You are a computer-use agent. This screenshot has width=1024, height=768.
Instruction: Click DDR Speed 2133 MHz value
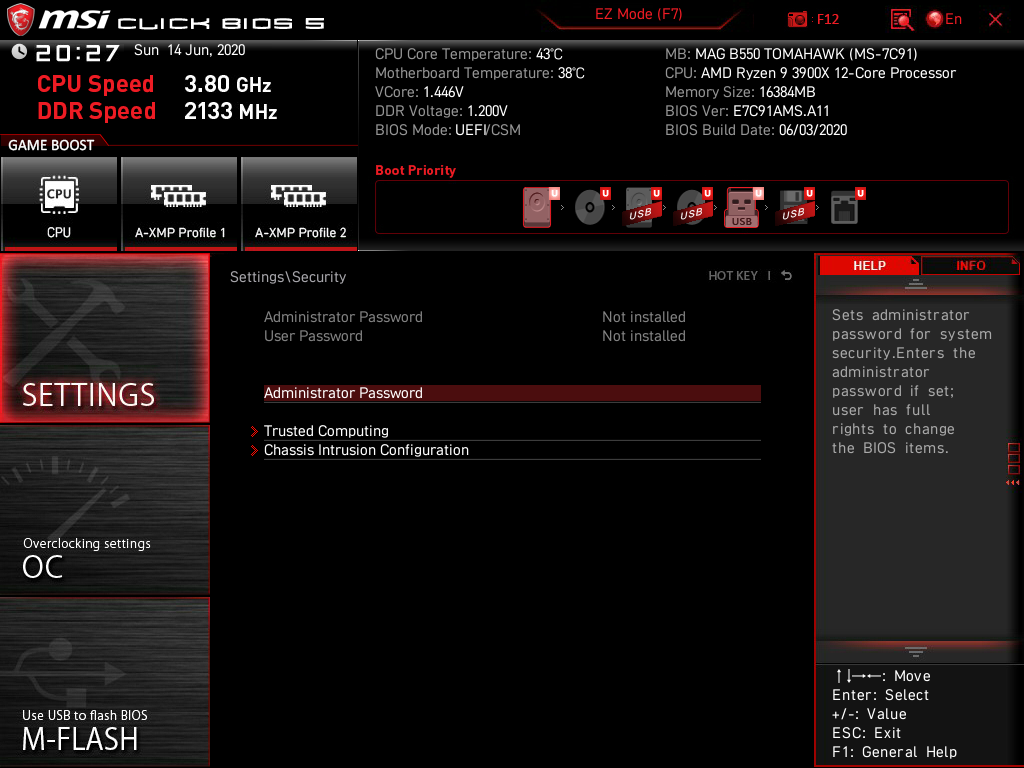tap(231, 111)
